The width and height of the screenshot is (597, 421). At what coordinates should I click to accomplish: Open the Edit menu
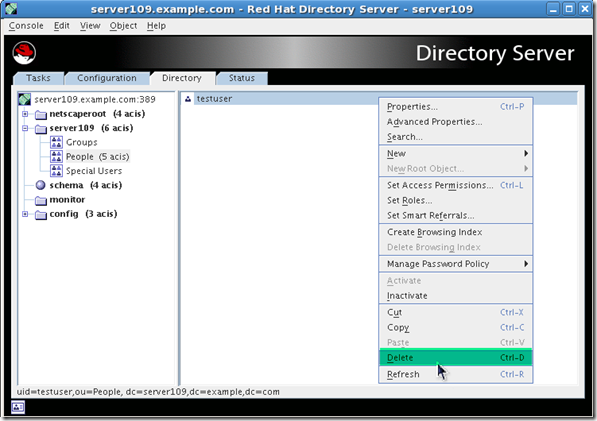tap(61, 26)
